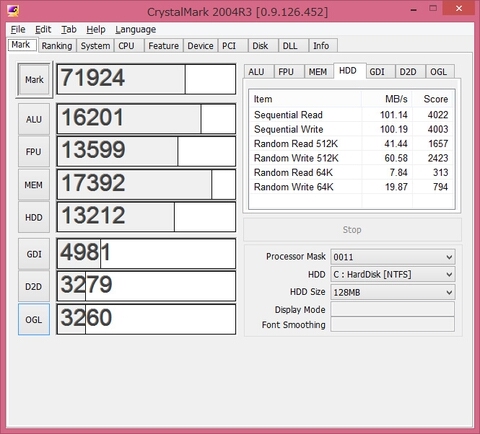Click the OGL score 3260 bar

[146, 319]
